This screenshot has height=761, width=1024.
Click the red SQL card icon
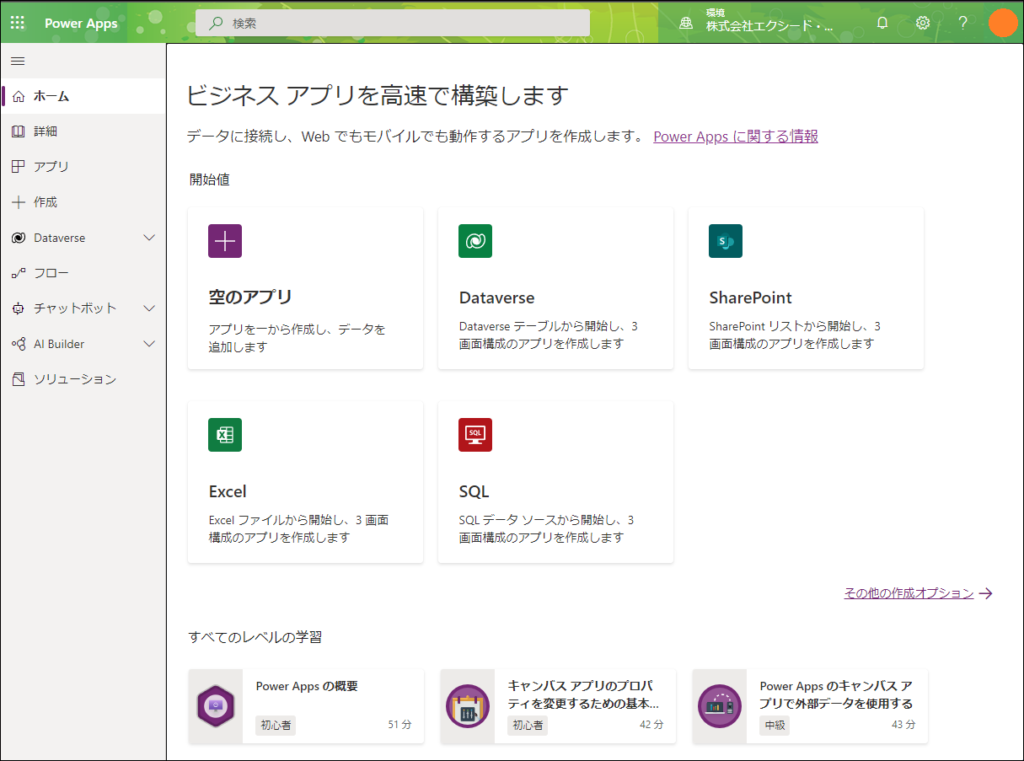click(475, 434)
